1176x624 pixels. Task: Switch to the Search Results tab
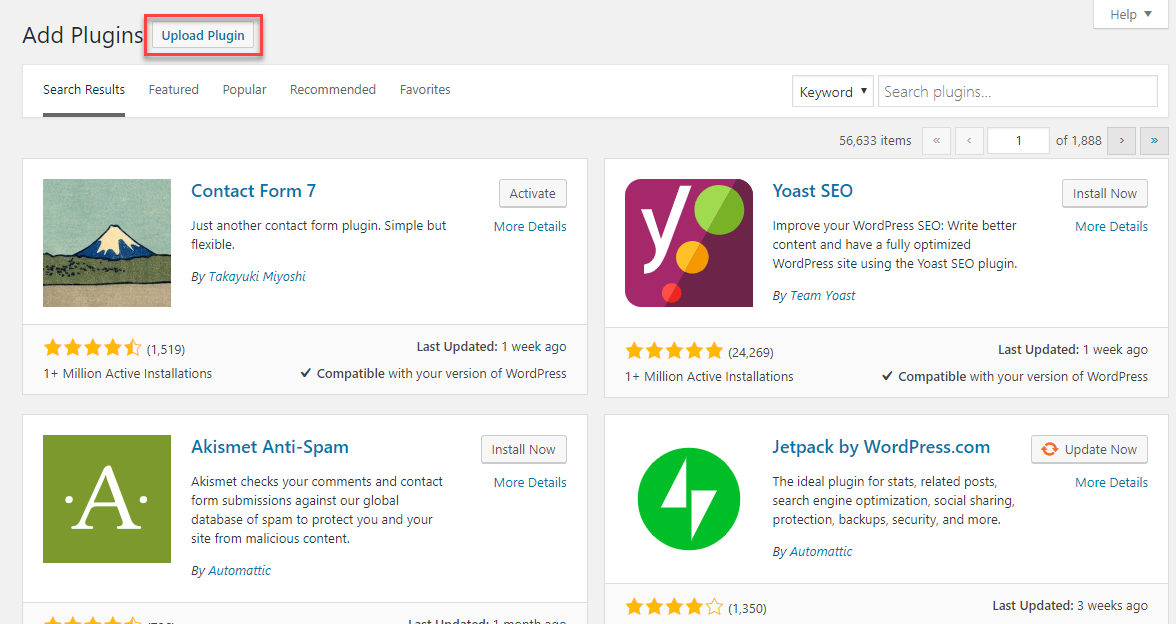(84, 90)
